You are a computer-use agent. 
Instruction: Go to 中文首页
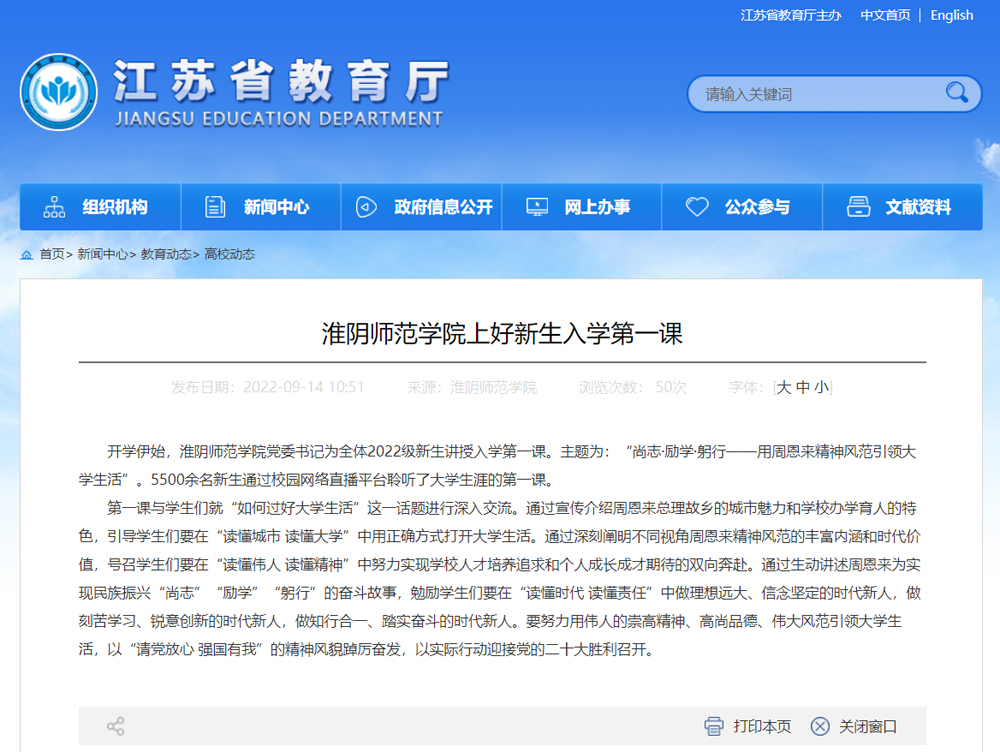coord(885,15)
